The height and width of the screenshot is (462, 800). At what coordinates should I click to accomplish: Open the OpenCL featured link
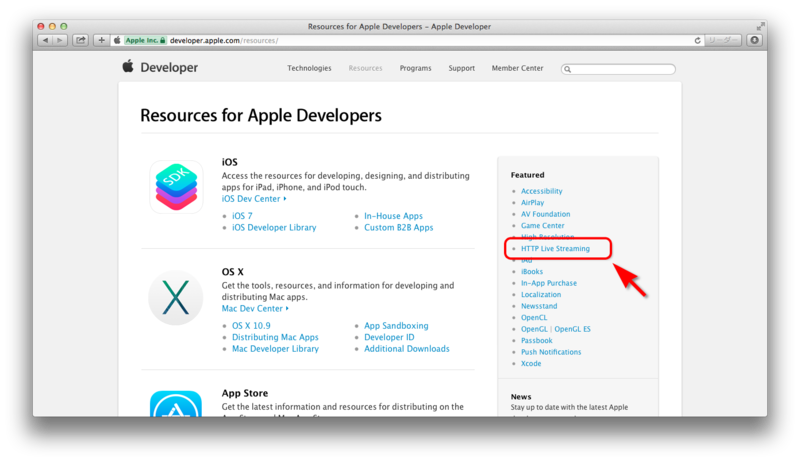tap(534, 318)
